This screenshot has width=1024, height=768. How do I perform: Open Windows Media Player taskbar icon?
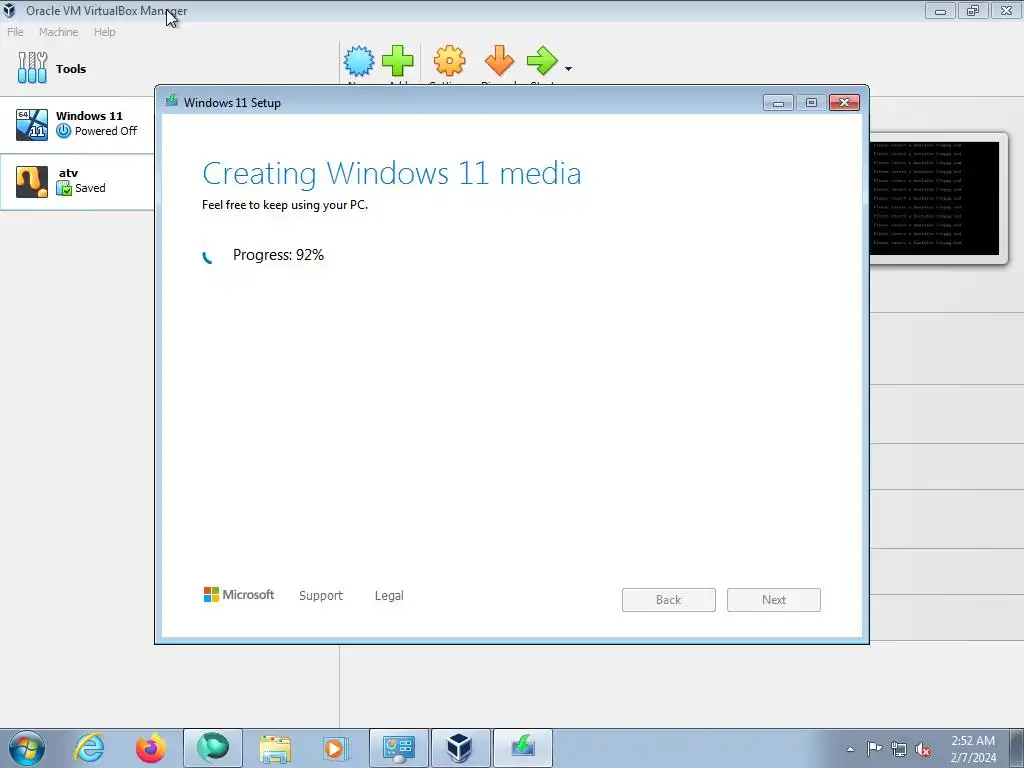pos(336,748)
